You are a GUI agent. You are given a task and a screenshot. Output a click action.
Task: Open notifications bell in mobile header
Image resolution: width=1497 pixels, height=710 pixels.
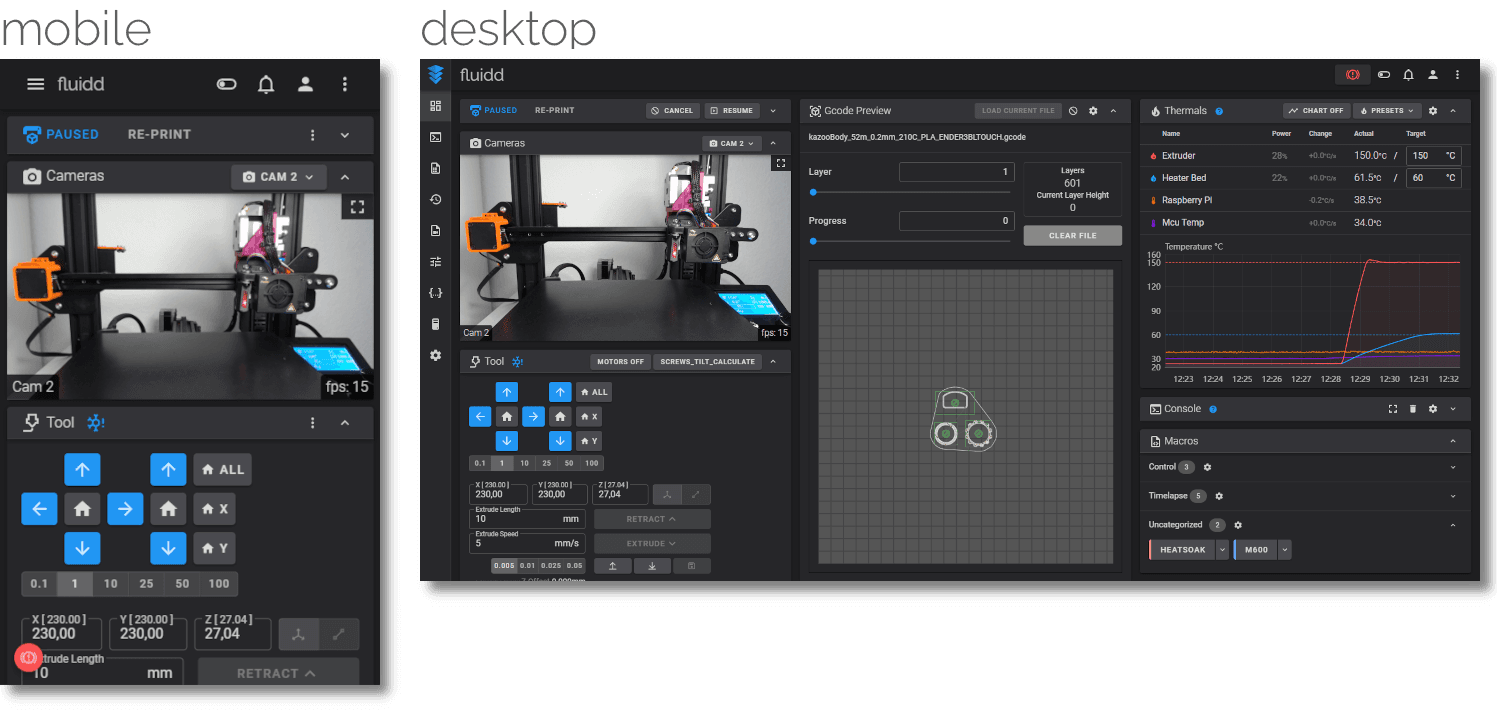pyautogui.click(x=266, y=84)
